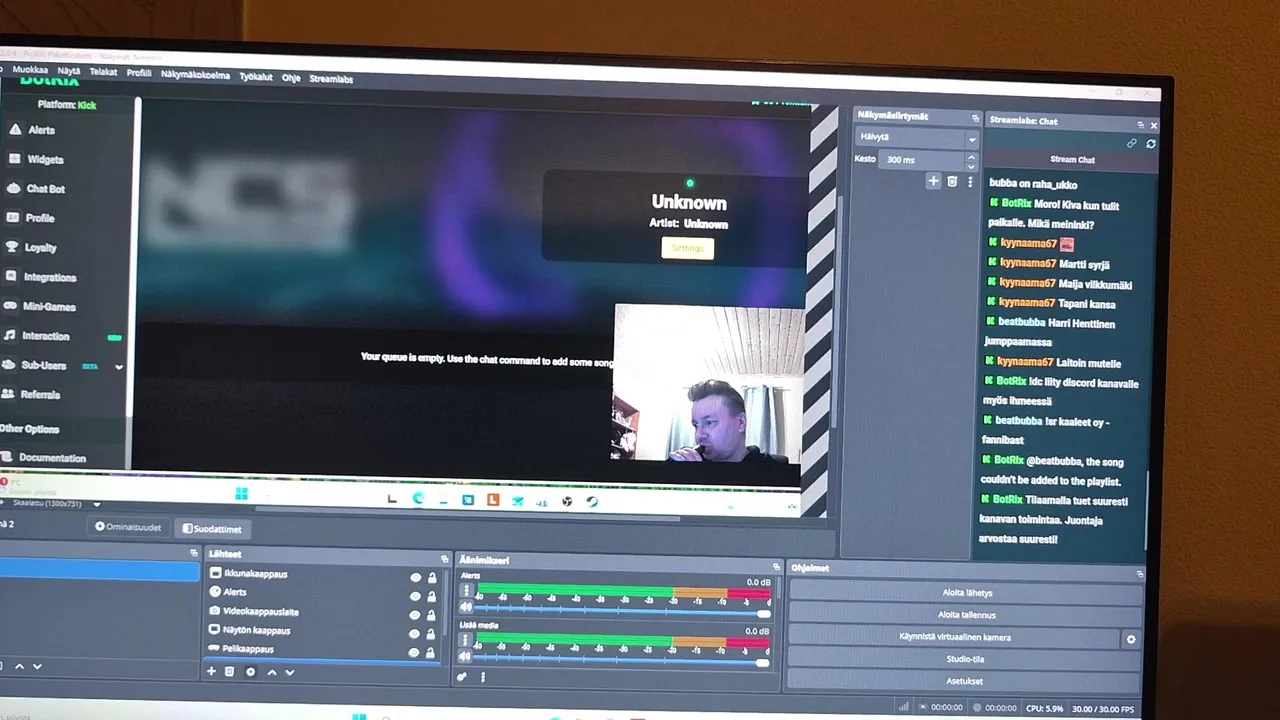Open source properties gear in Lähteet toolbar
Viewport: 1280px width, 720px height.
[250, 672]
